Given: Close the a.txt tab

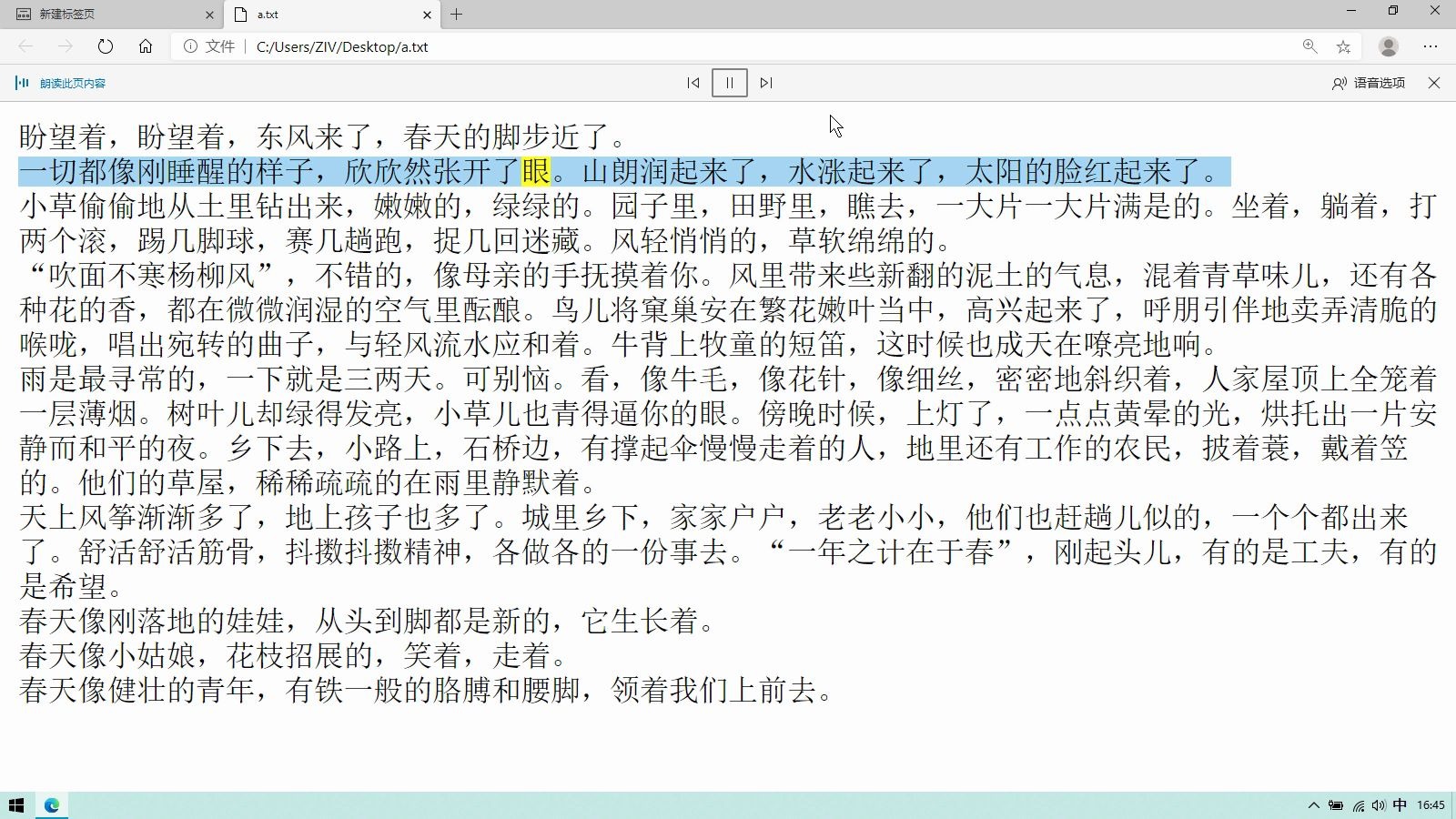Looking at the screenshot, I should click(x=428, y=15).
